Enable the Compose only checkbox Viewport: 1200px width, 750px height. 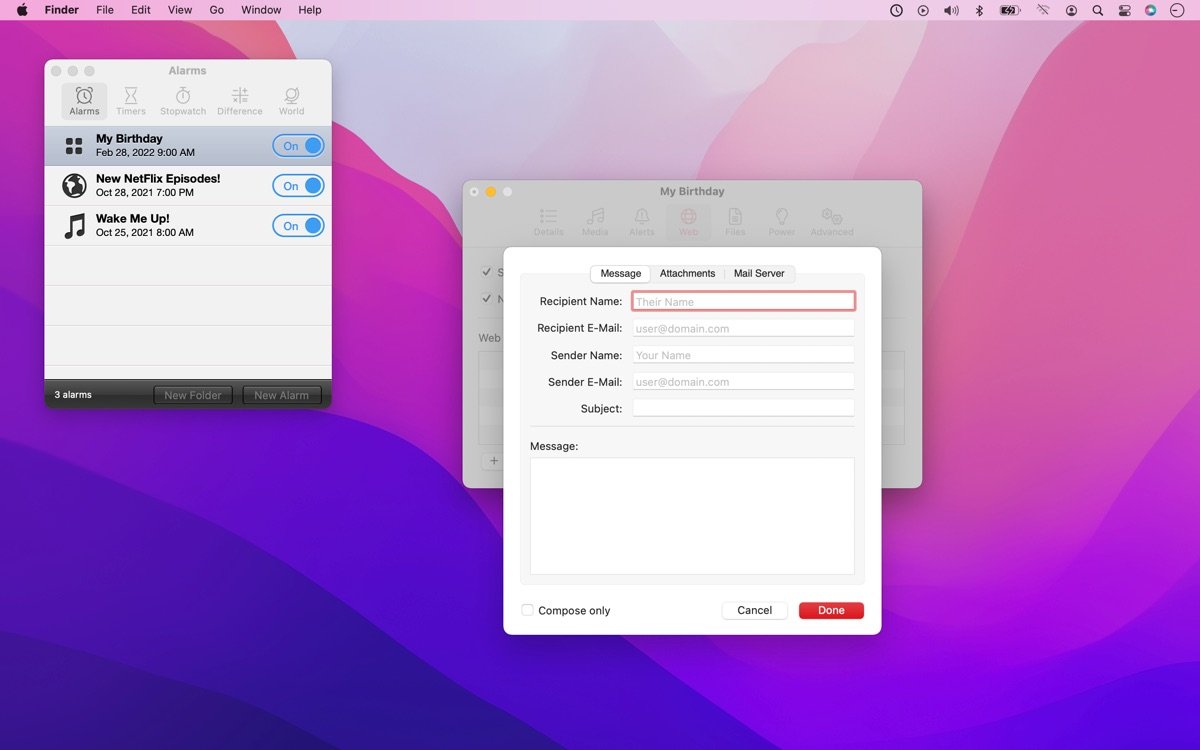tap(528, 610)
